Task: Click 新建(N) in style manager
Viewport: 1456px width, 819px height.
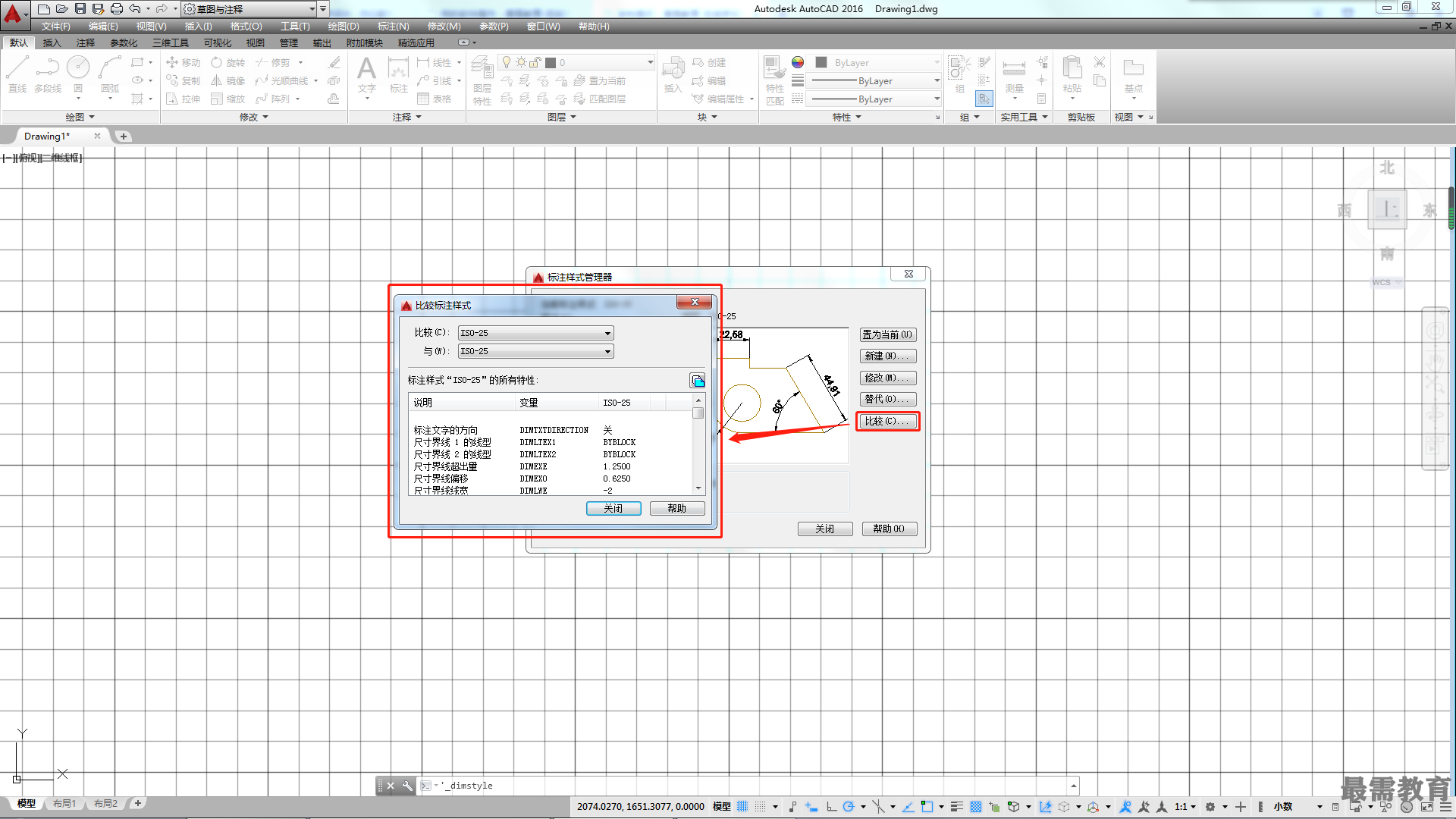Action: (888, 356)
